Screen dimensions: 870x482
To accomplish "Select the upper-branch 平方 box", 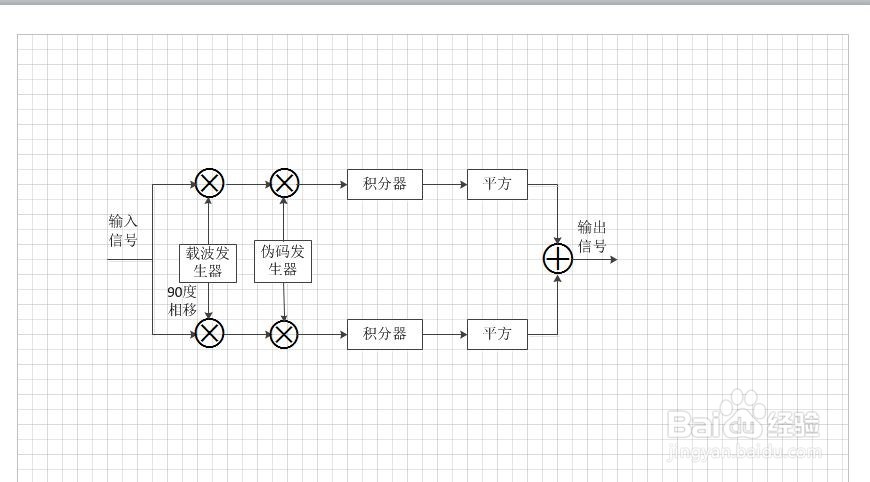I will tap(497, 184).
